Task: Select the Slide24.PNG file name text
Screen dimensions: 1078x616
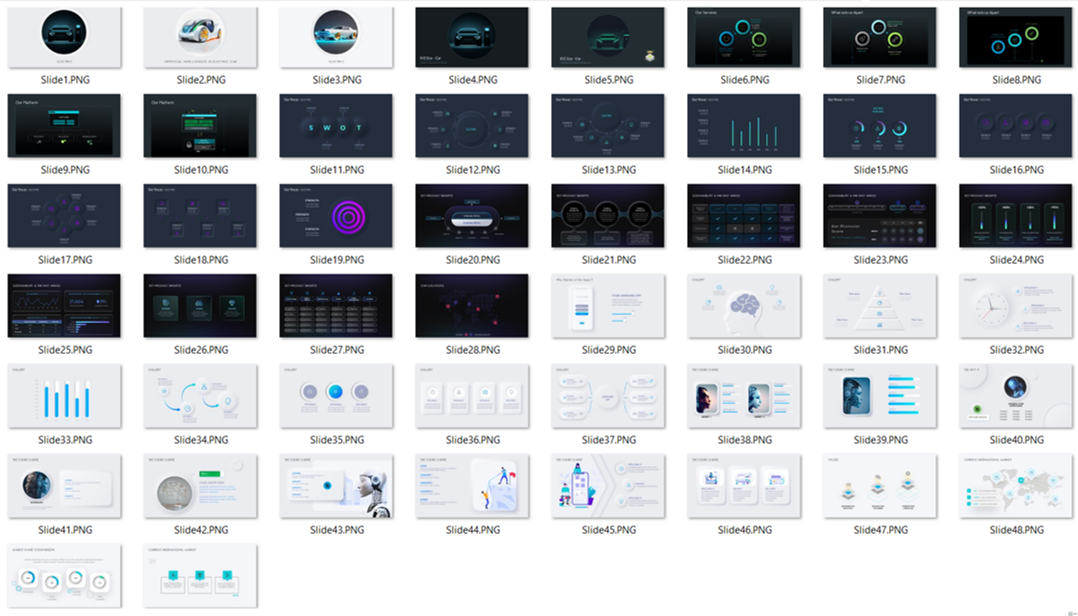Action: tap(1016, 260)
